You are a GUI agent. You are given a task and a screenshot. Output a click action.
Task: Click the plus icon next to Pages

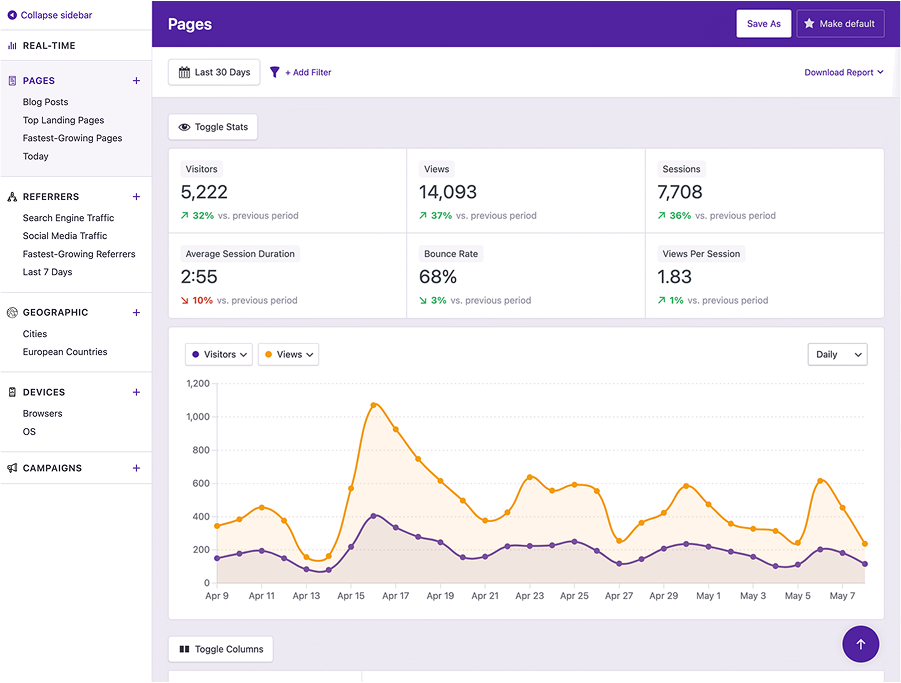coord(136,81)
